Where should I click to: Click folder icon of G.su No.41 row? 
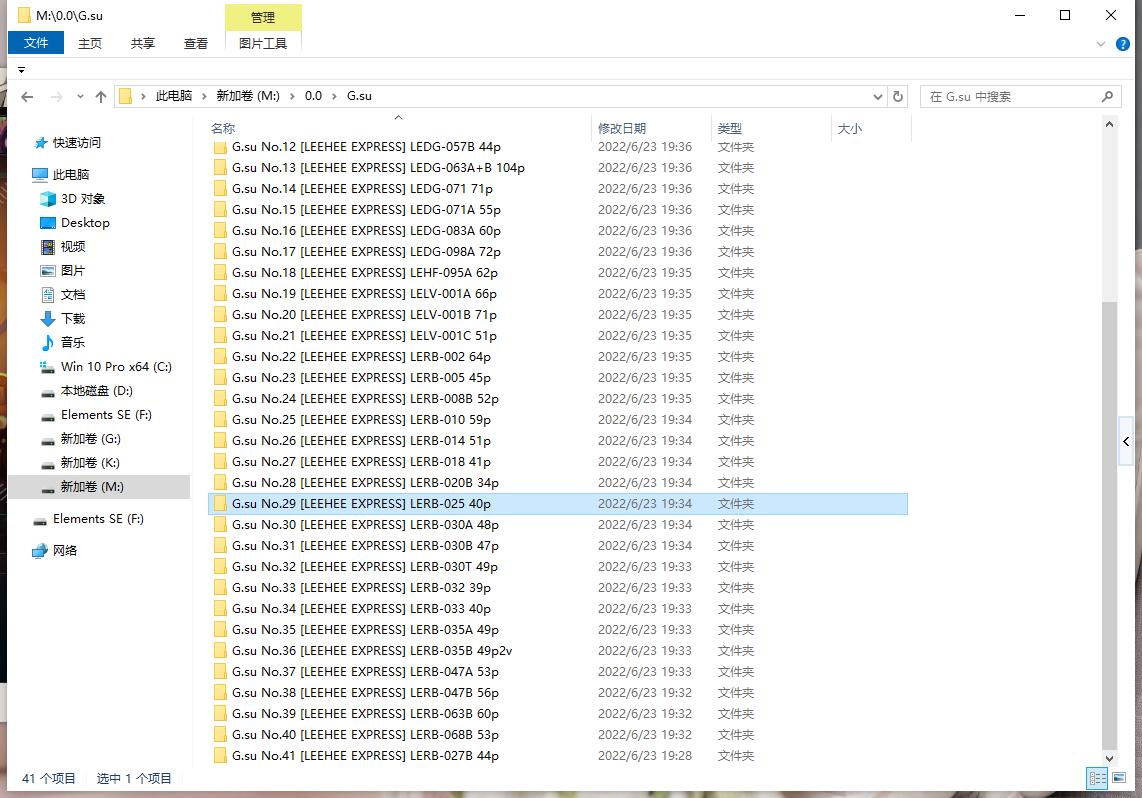click(220, 756)
